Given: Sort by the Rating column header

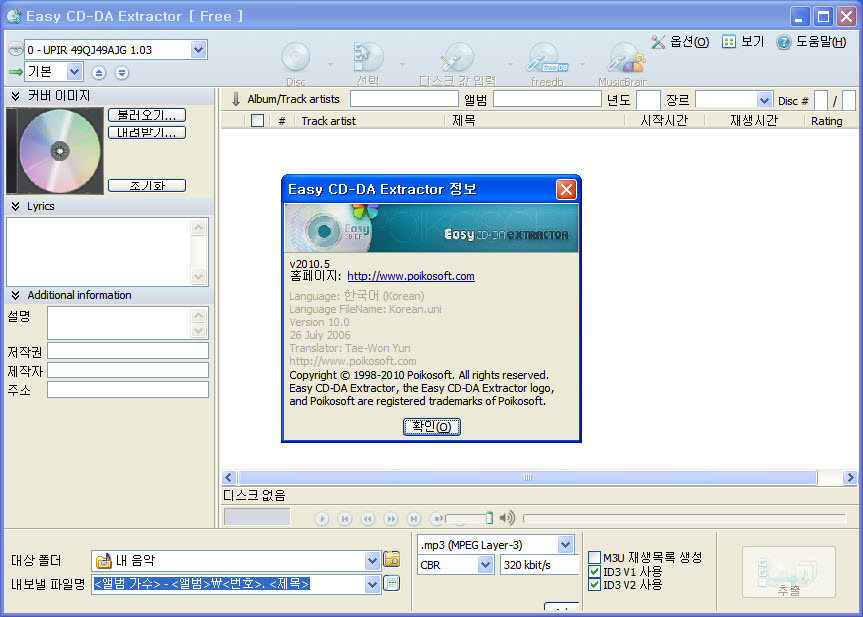Looking at the screenshot, I should click(x=826, y=121).
